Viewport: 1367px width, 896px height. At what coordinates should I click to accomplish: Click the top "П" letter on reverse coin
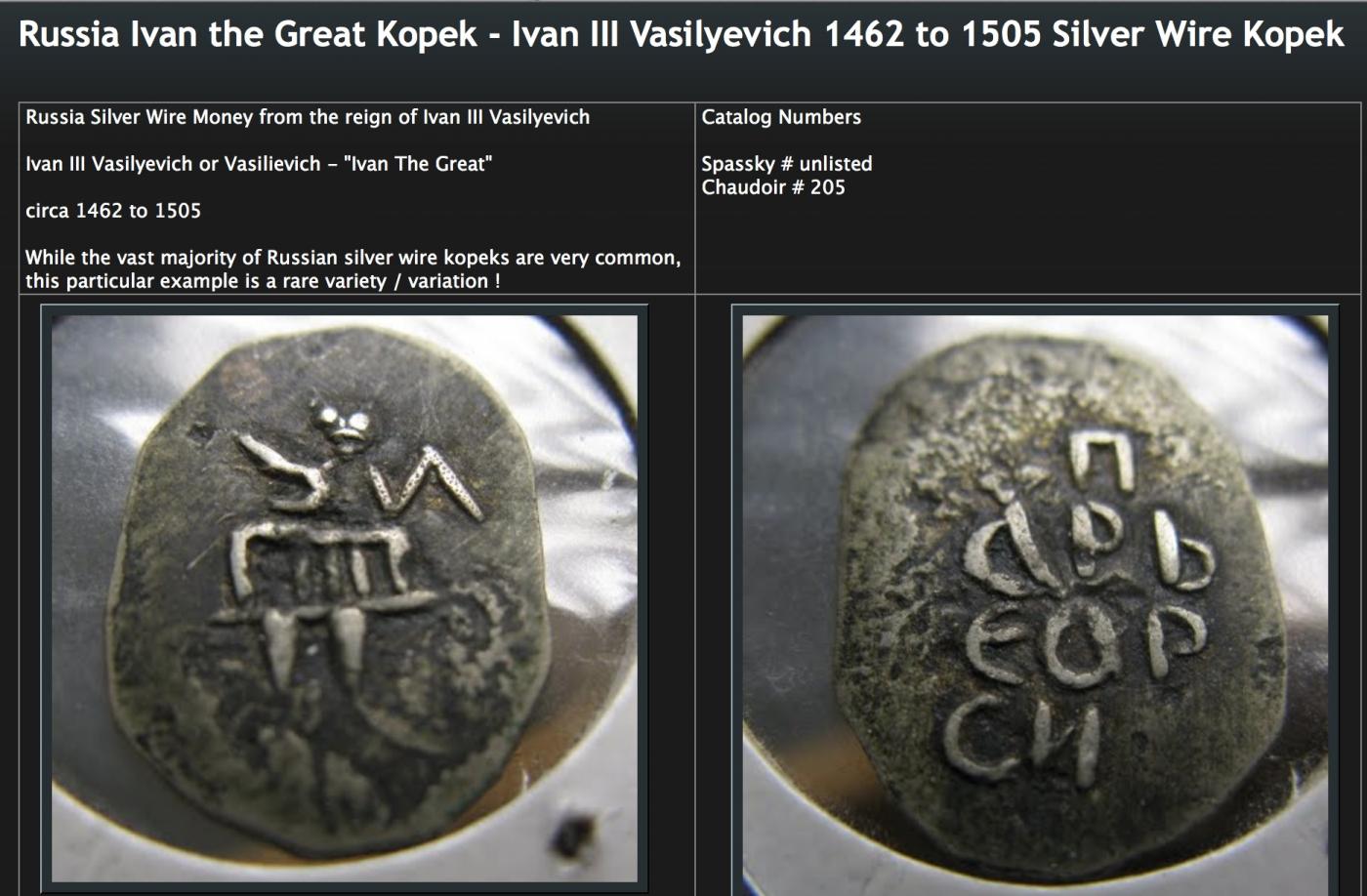1102,462
